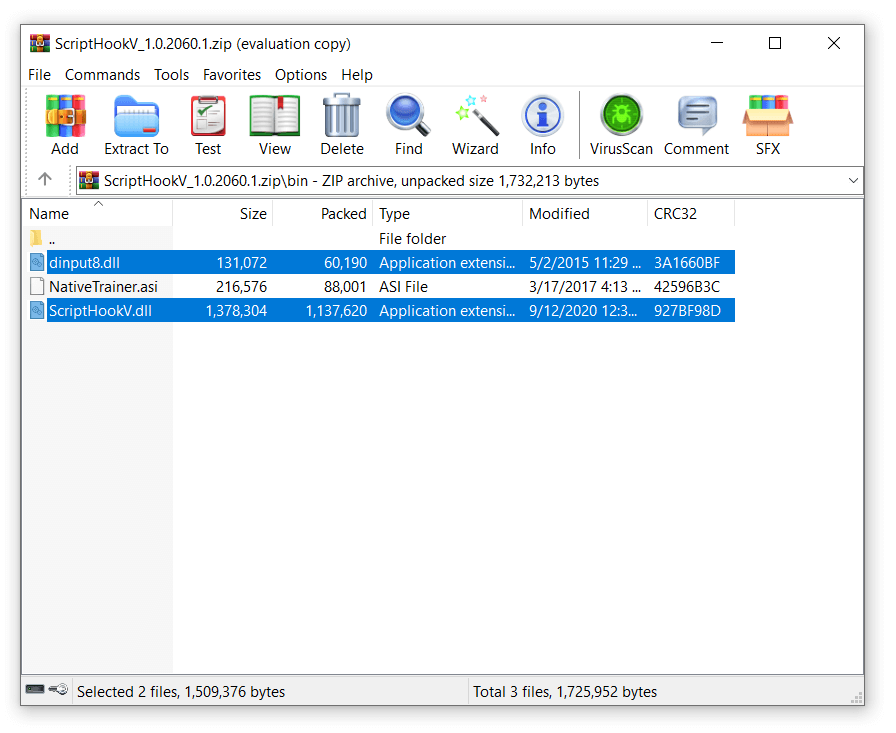Go up one folder level arrow
Screen dimensions: 896x733
pos(45,180)
